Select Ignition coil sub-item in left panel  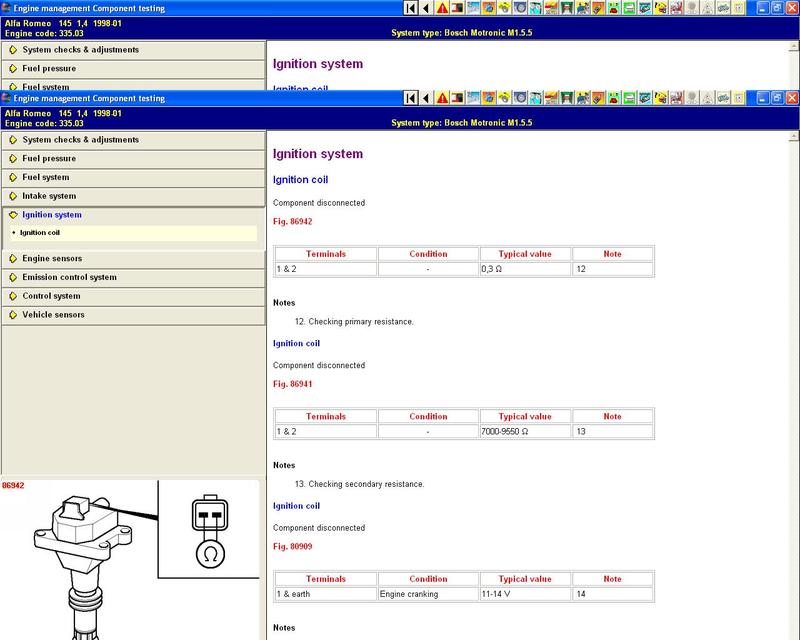pos(134,233)
